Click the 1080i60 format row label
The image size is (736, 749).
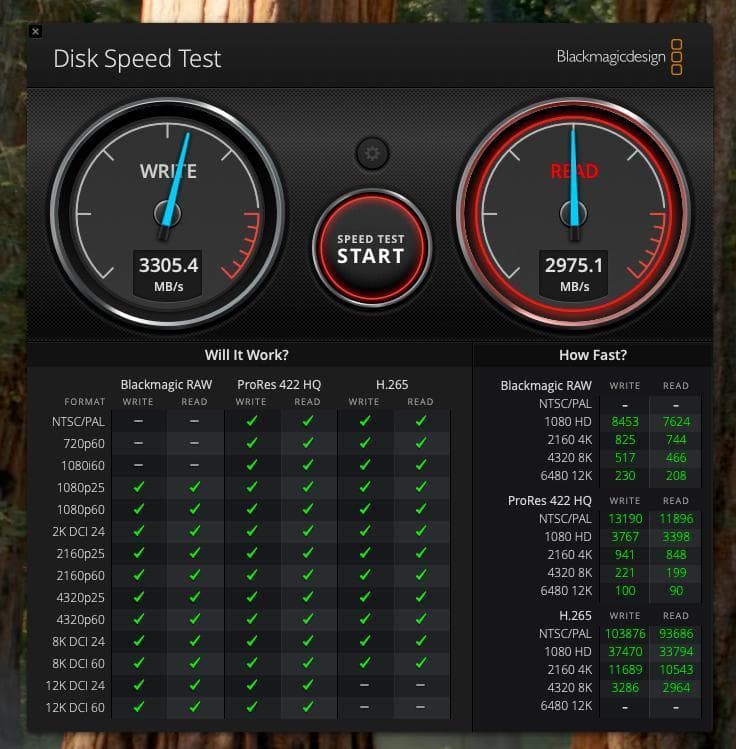[x=83, y=466]
